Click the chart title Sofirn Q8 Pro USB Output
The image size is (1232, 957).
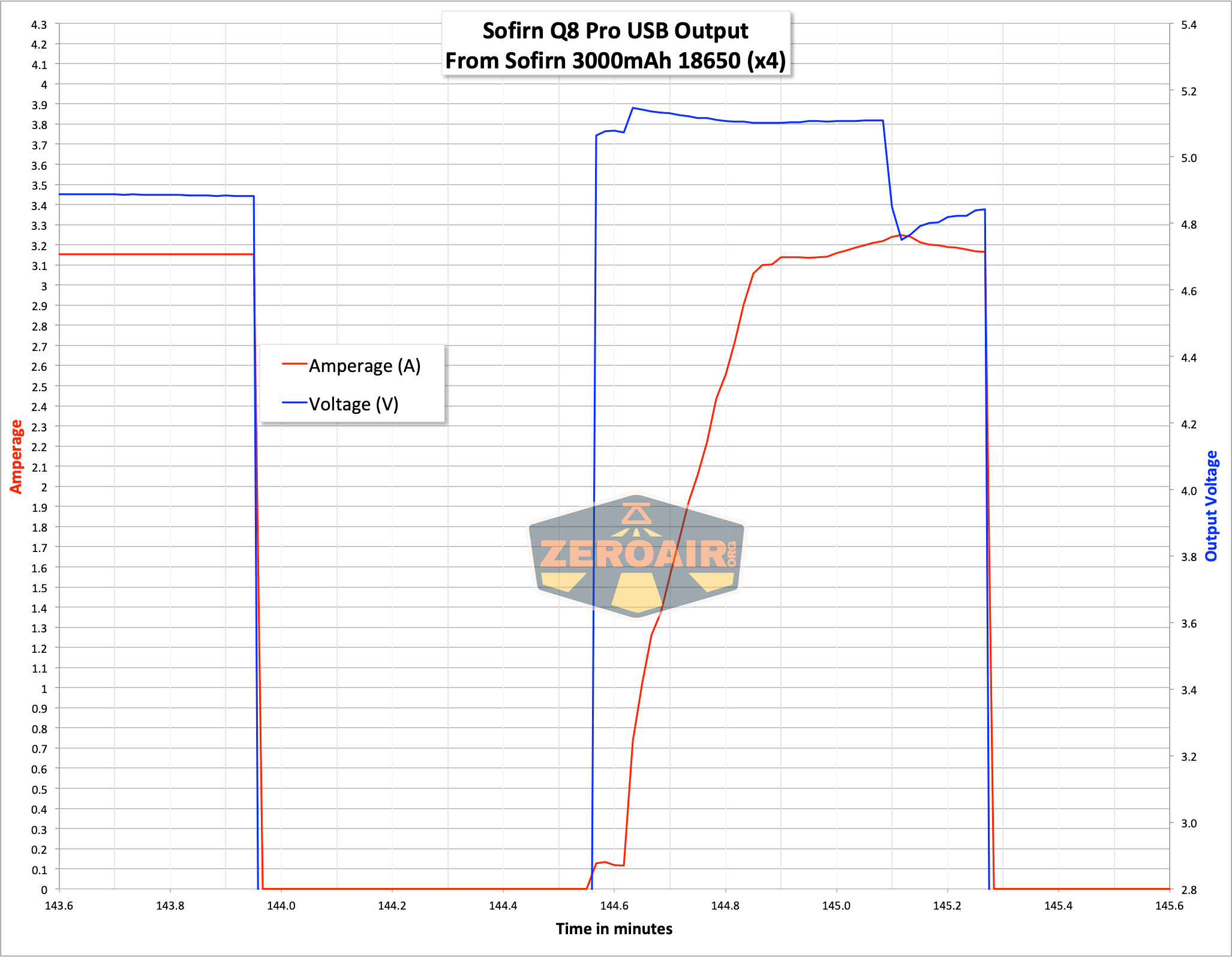[x=615, y=31]
